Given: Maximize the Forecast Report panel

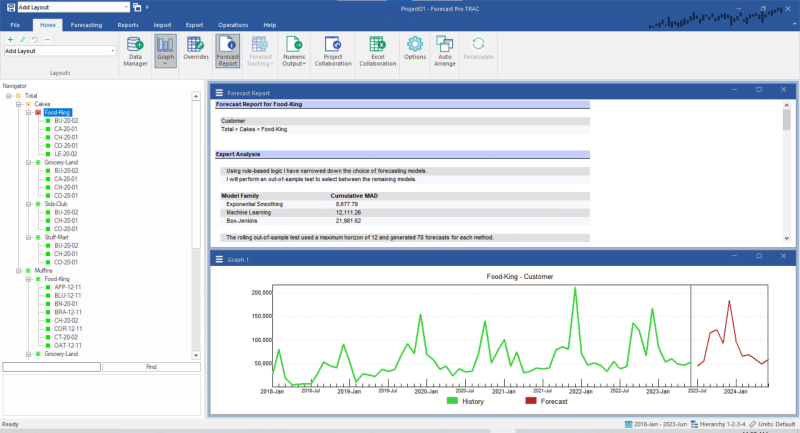Looking at the screenshot, I should 759,90.
